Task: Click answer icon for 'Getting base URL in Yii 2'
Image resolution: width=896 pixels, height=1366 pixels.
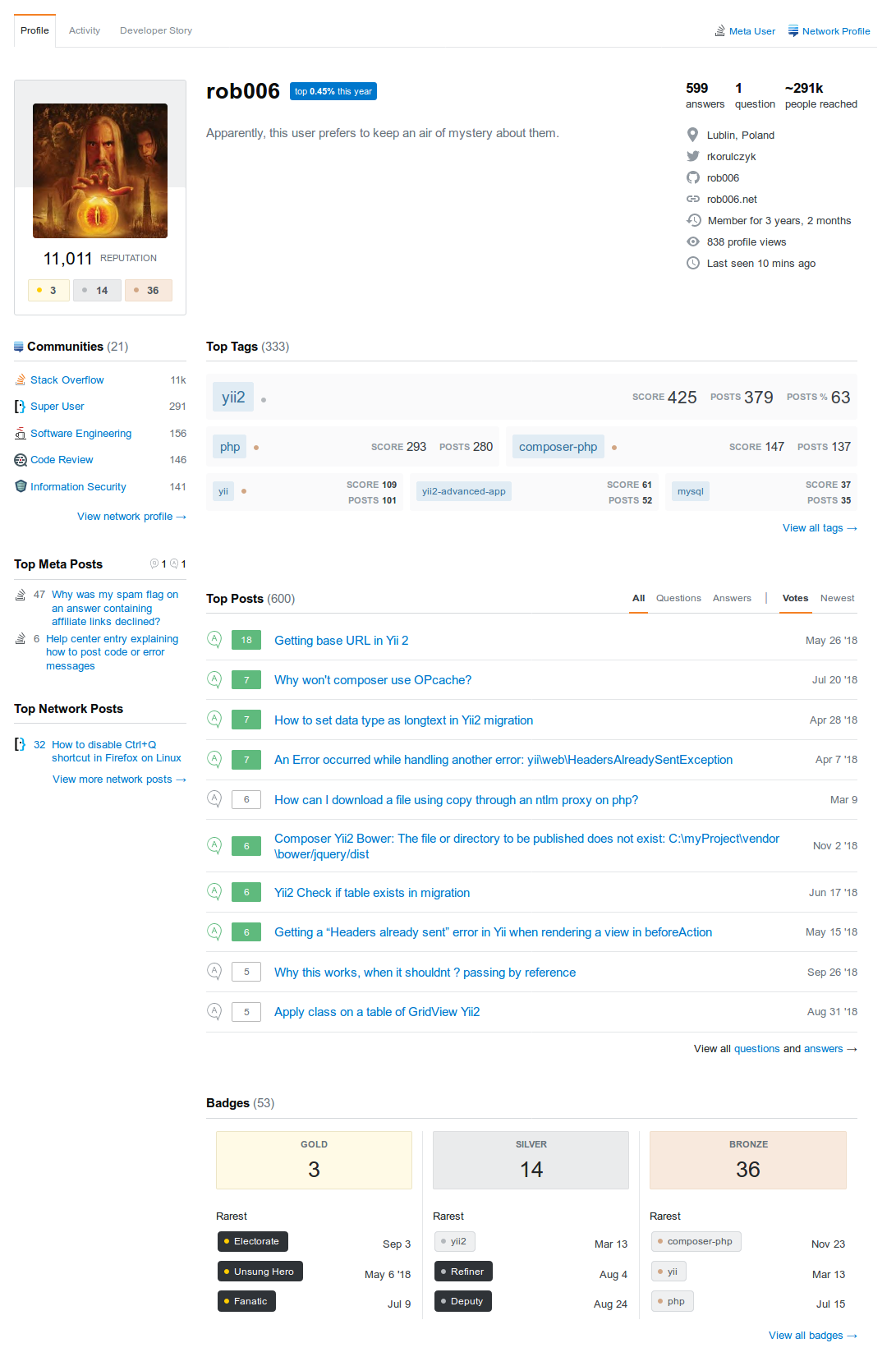Action: point(214,639)
